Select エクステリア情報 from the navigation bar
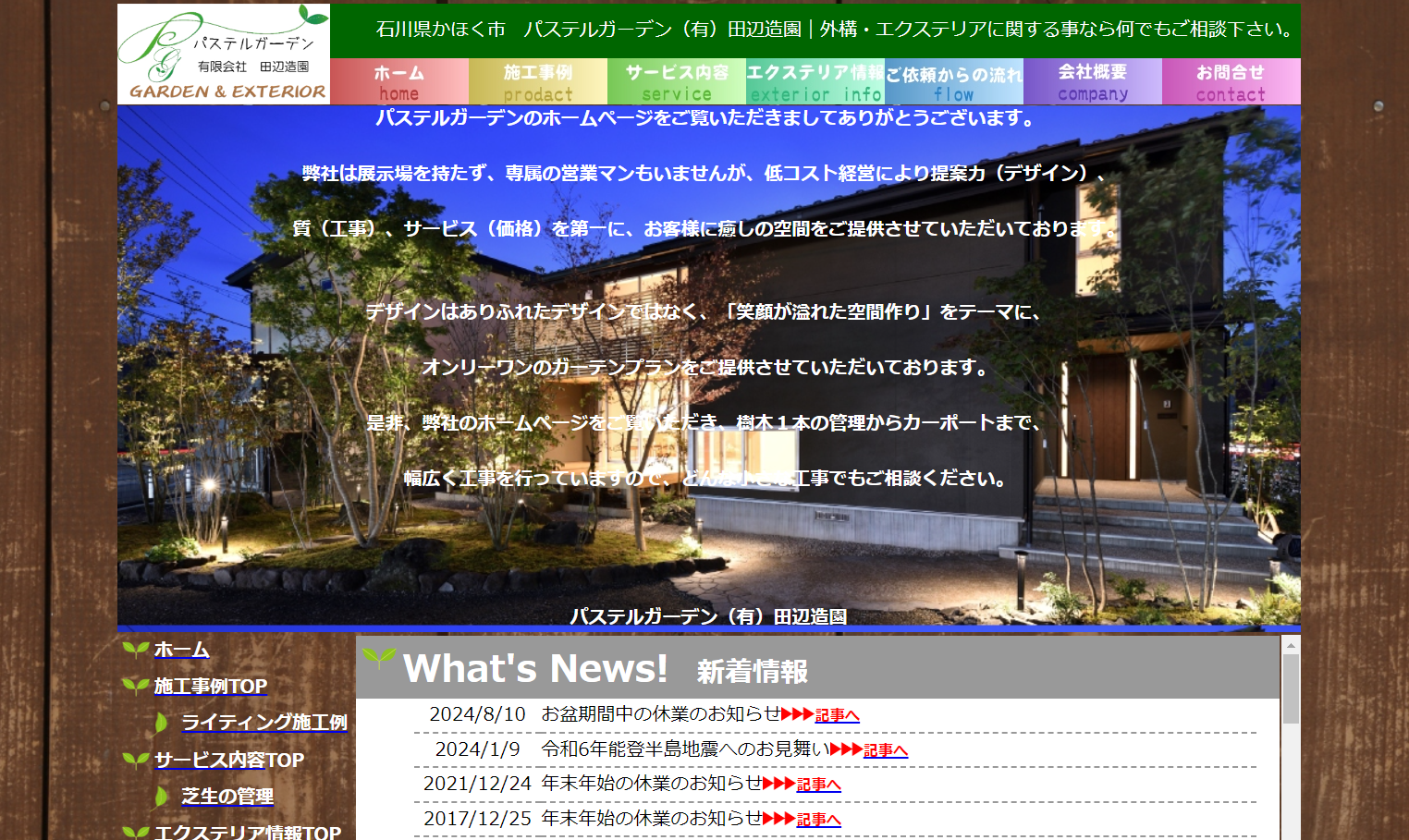 pos(815,81)
